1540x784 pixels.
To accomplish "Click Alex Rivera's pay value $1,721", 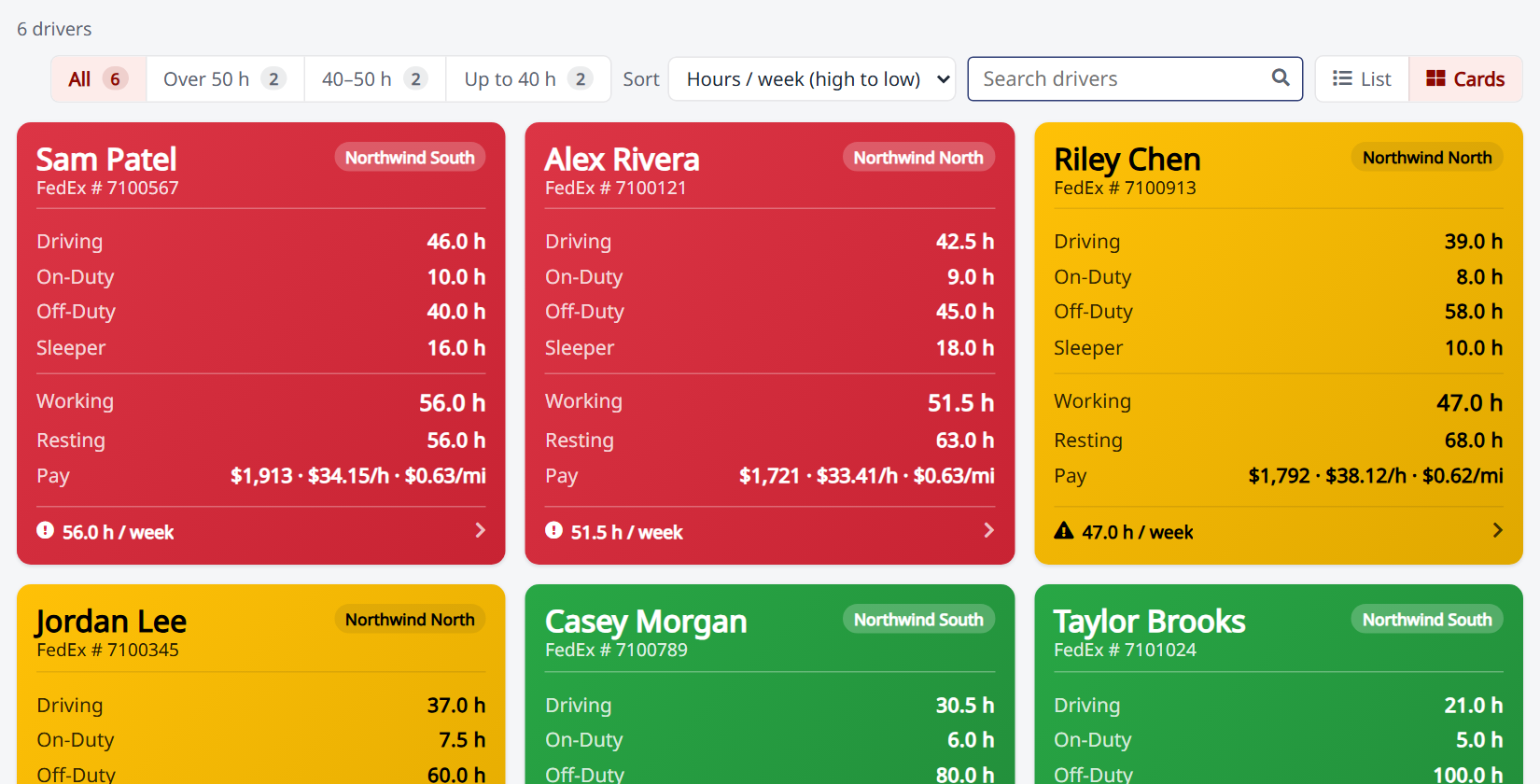I will 770,476.
